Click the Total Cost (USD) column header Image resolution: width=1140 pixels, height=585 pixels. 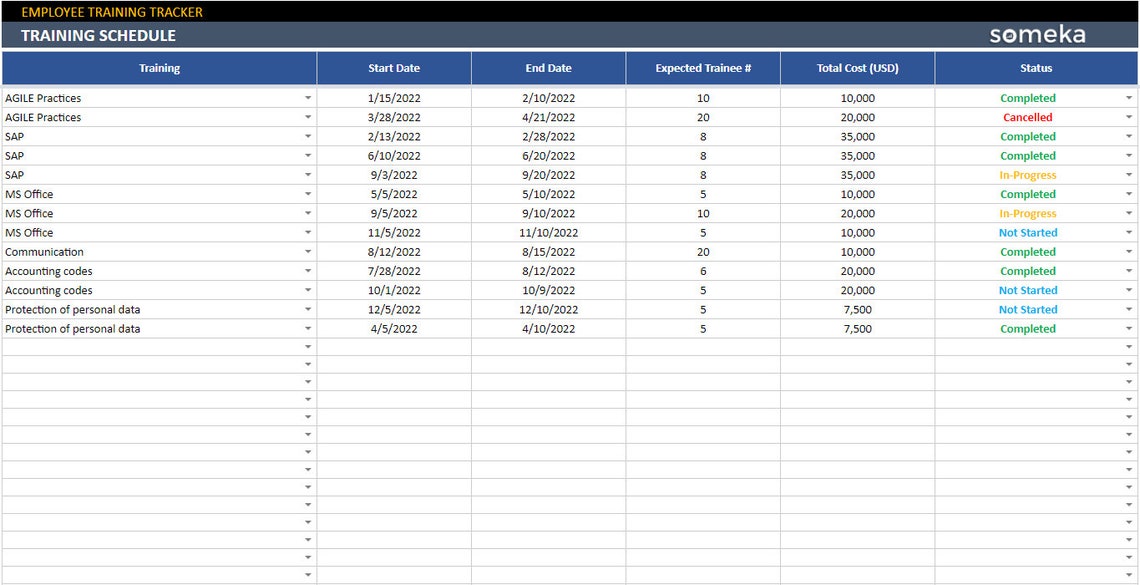point(857,68)
